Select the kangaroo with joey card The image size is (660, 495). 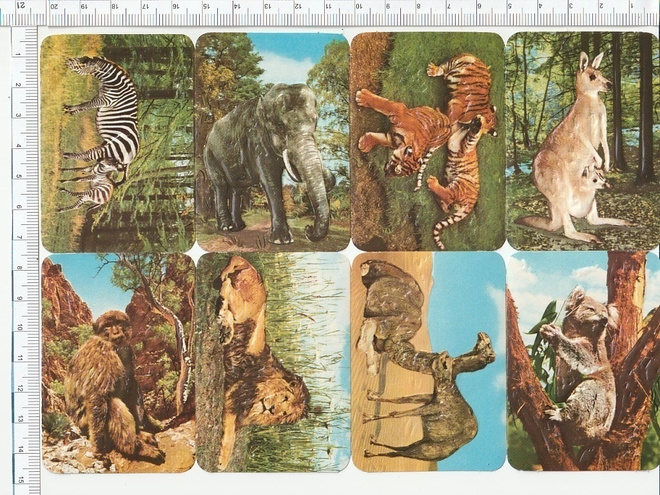coord(583,141)
